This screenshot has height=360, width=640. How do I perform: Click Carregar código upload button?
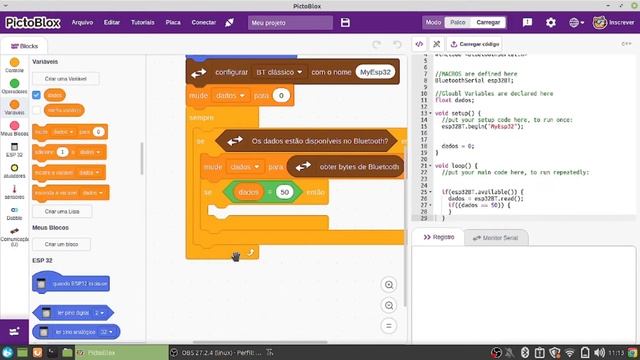pos(475,44)
